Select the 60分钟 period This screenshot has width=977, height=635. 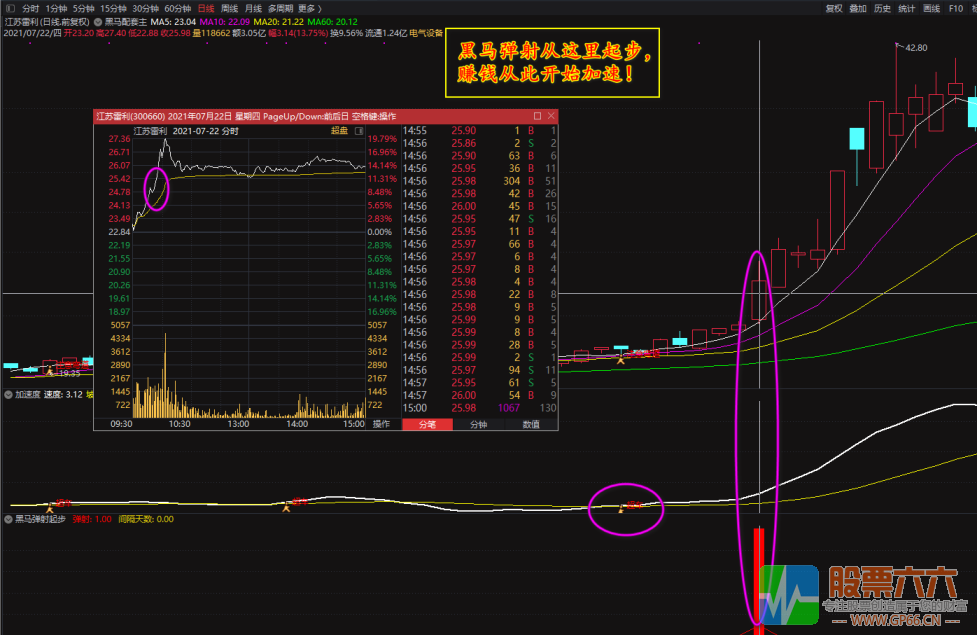tap(178, 9)
